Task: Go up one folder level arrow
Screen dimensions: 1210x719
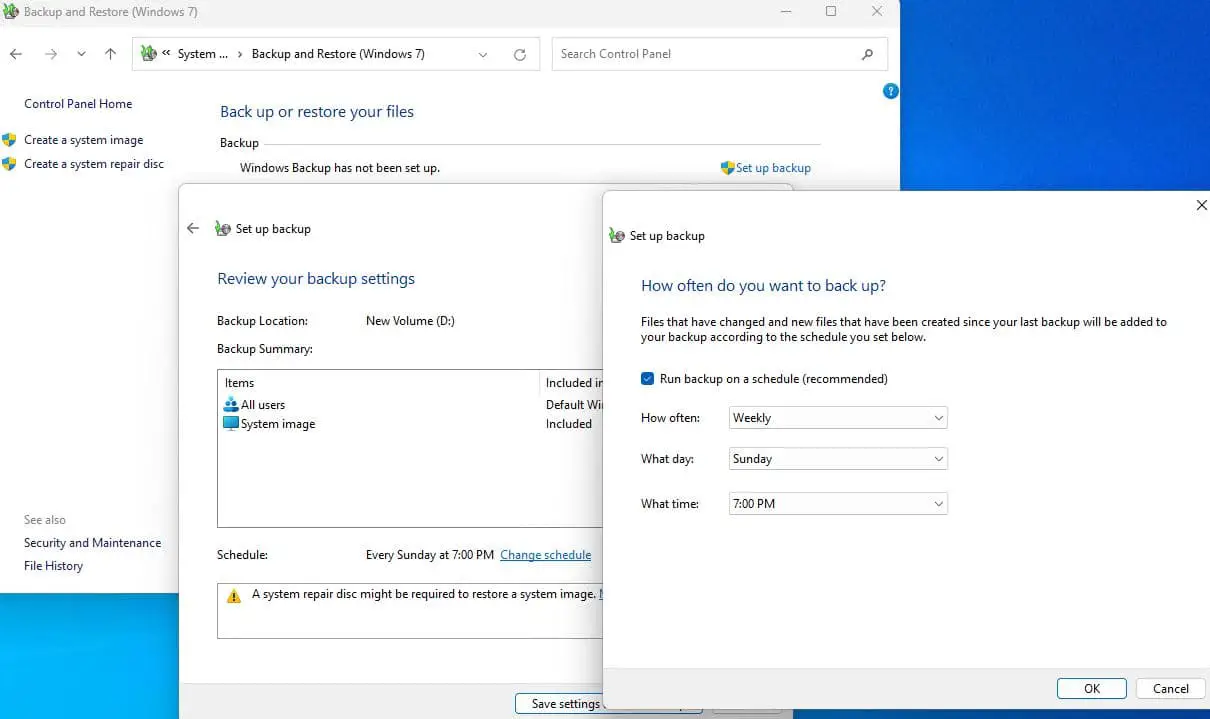Action: tap(110, 54)
